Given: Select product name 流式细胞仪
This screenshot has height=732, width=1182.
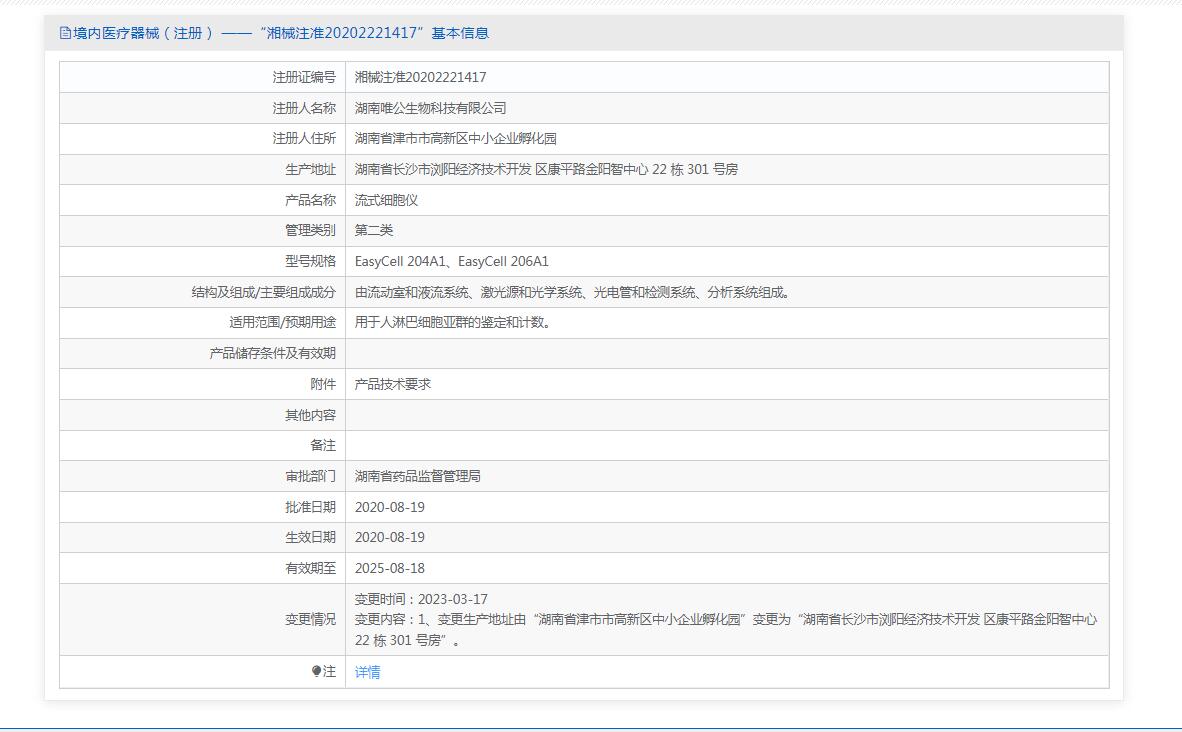Looking at the screenshot, I should [x=387, y=200].
